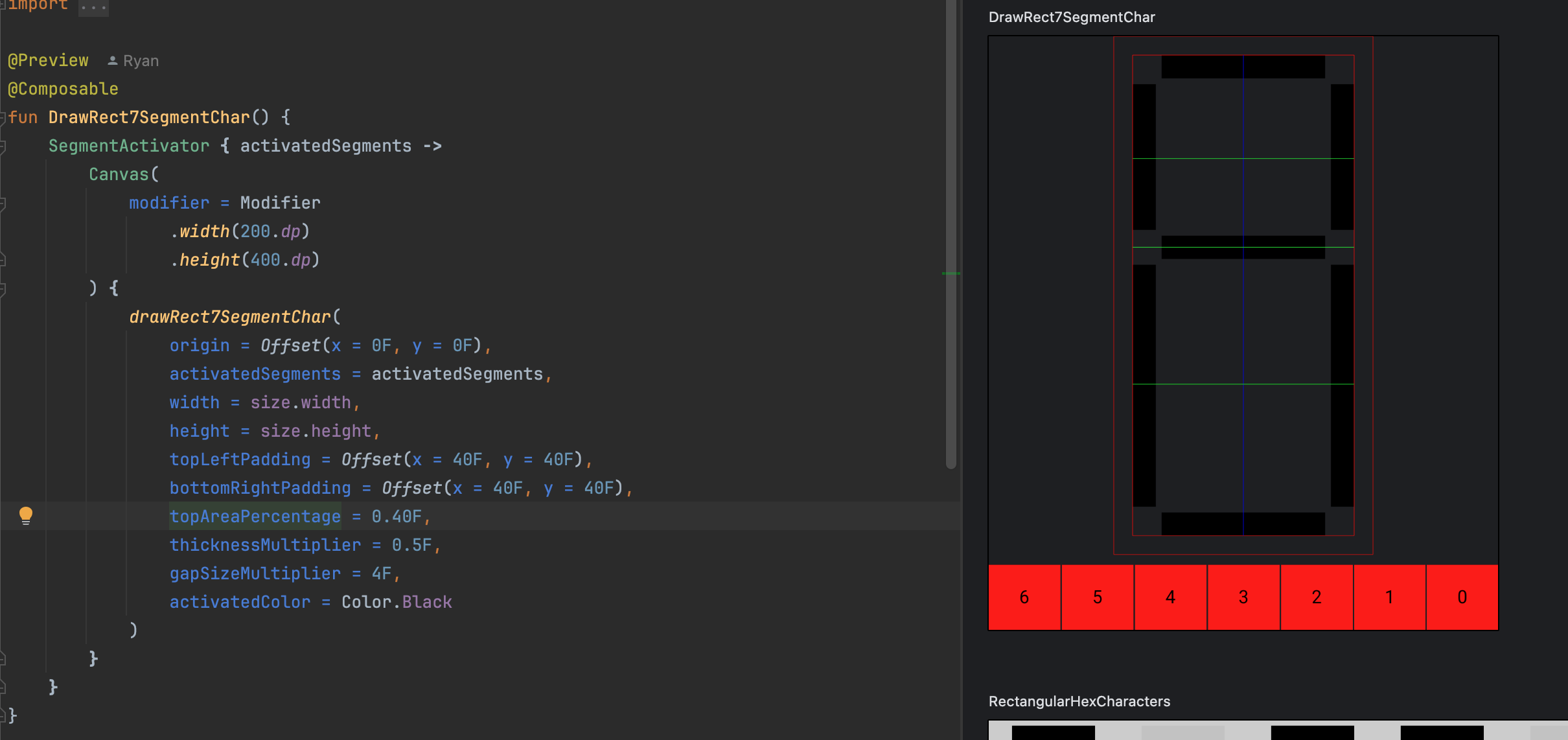1568x740 pixels.
Task: Click the height = size.height line
Action: pyautogui.click(x=275, y=431)
